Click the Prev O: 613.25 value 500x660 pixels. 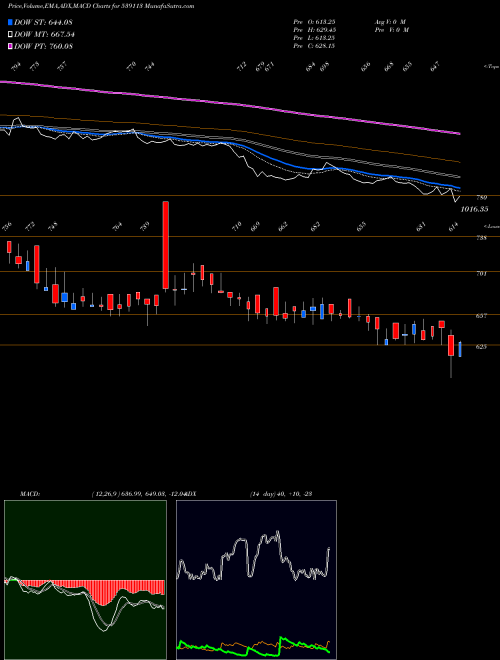click(314, 22)
